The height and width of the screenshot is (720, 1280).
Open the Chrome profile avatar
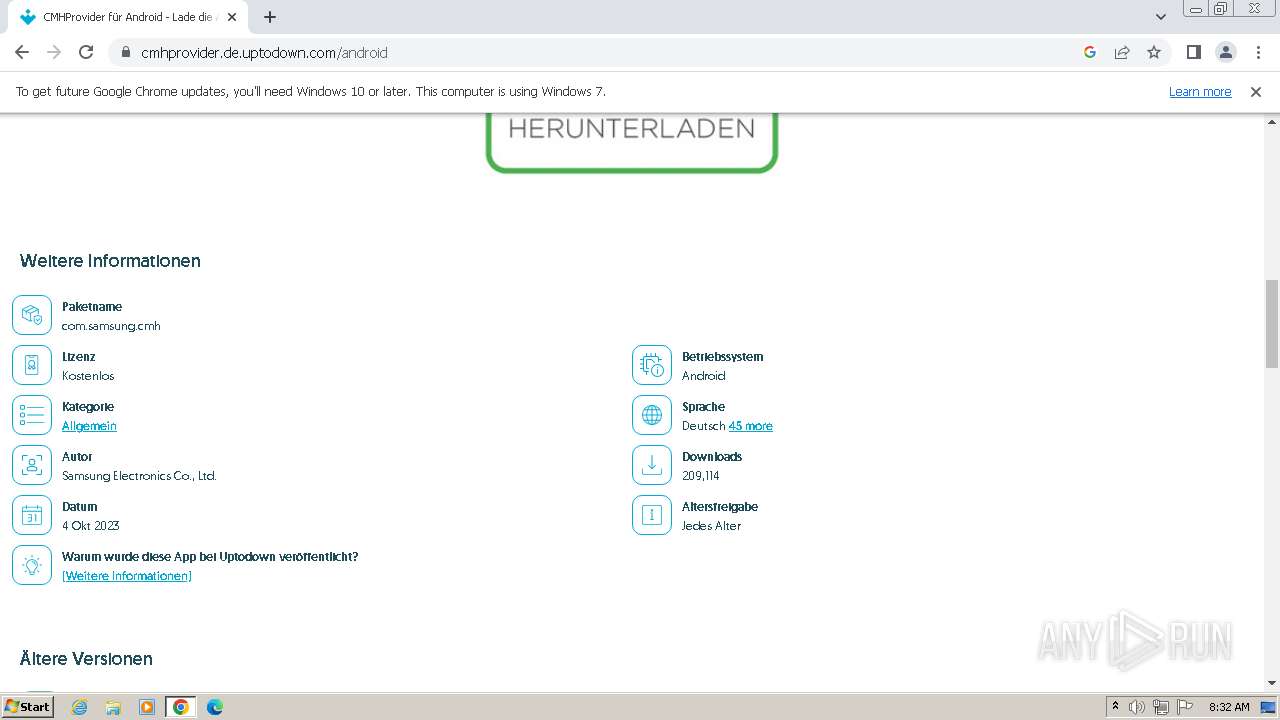[1225, 52]
